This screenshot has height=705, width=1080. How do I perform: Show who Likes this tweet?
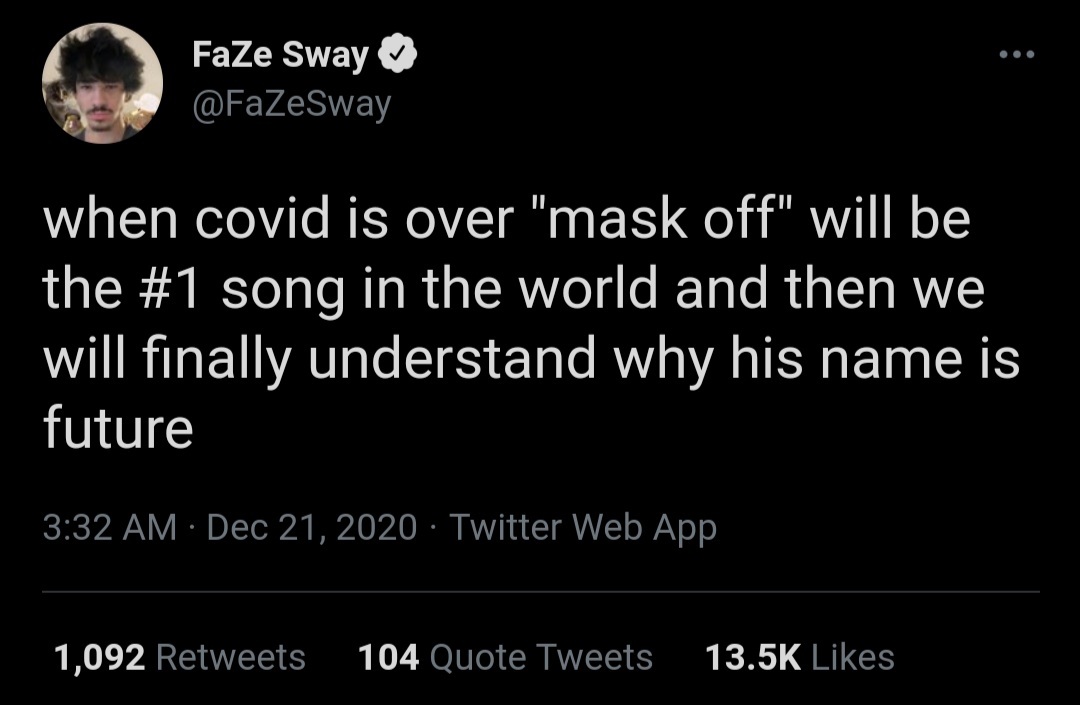853,657
